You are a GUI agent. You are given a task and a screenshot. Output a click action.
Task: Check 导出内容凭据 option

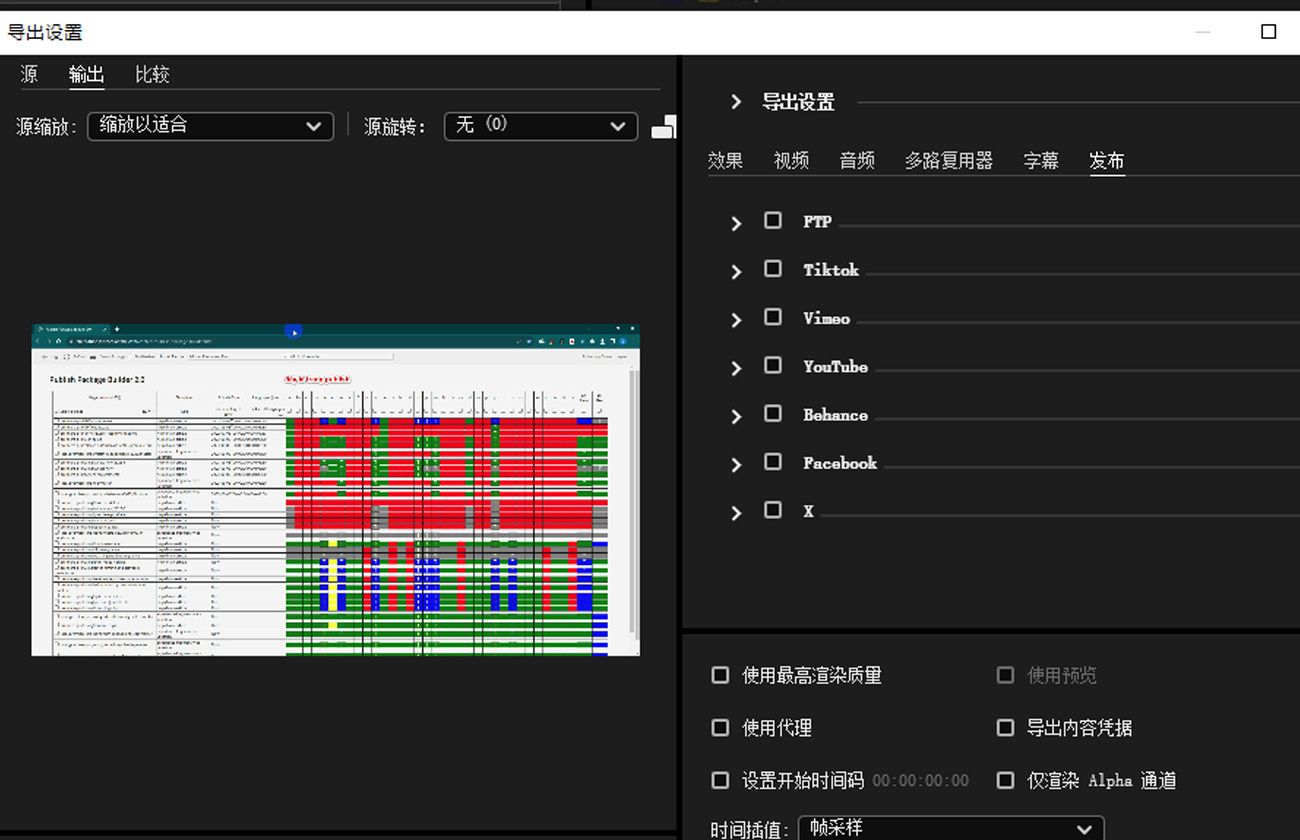click(x=1005, y=728)
